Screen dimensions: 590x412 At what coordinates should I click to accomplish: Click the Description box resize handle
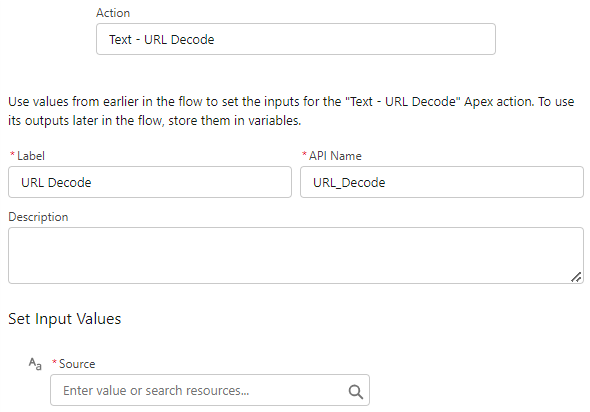click(x=576, y=277)
